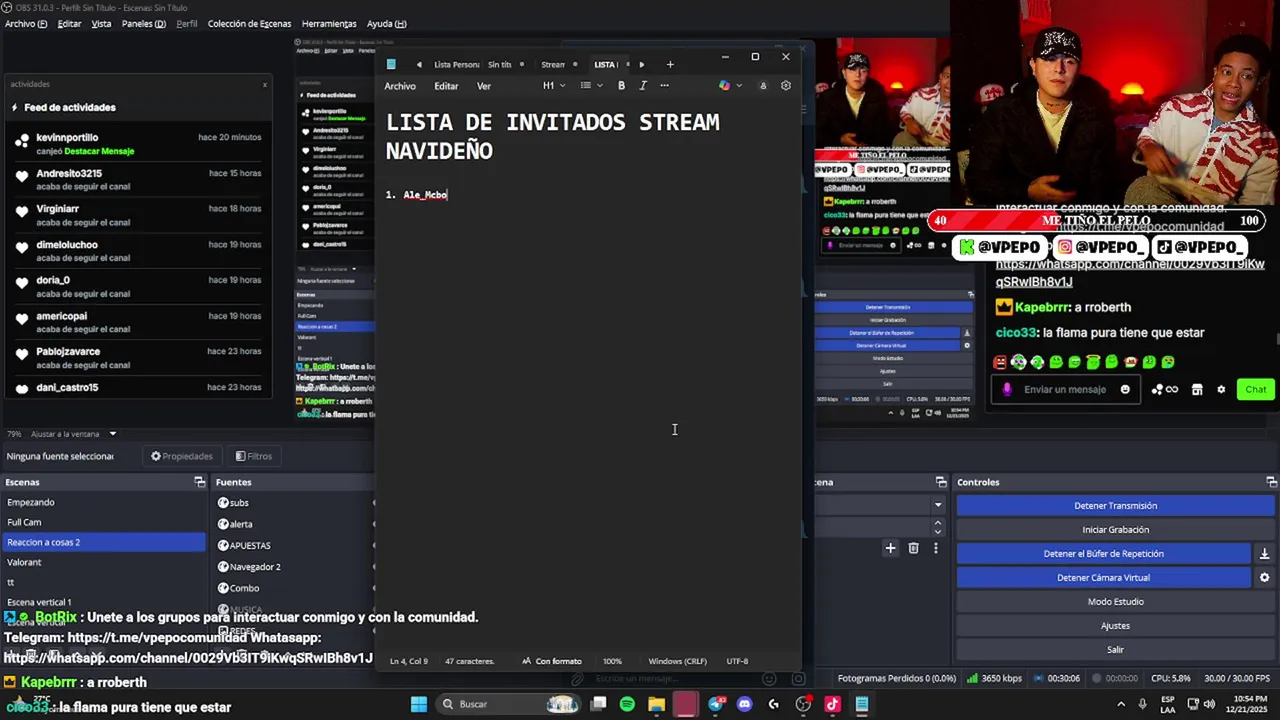Image resolution: width=1280 pixels, height=720 pixels.
Task: Open Ajustes in the Controles panel
Action: click(1115, 626)
